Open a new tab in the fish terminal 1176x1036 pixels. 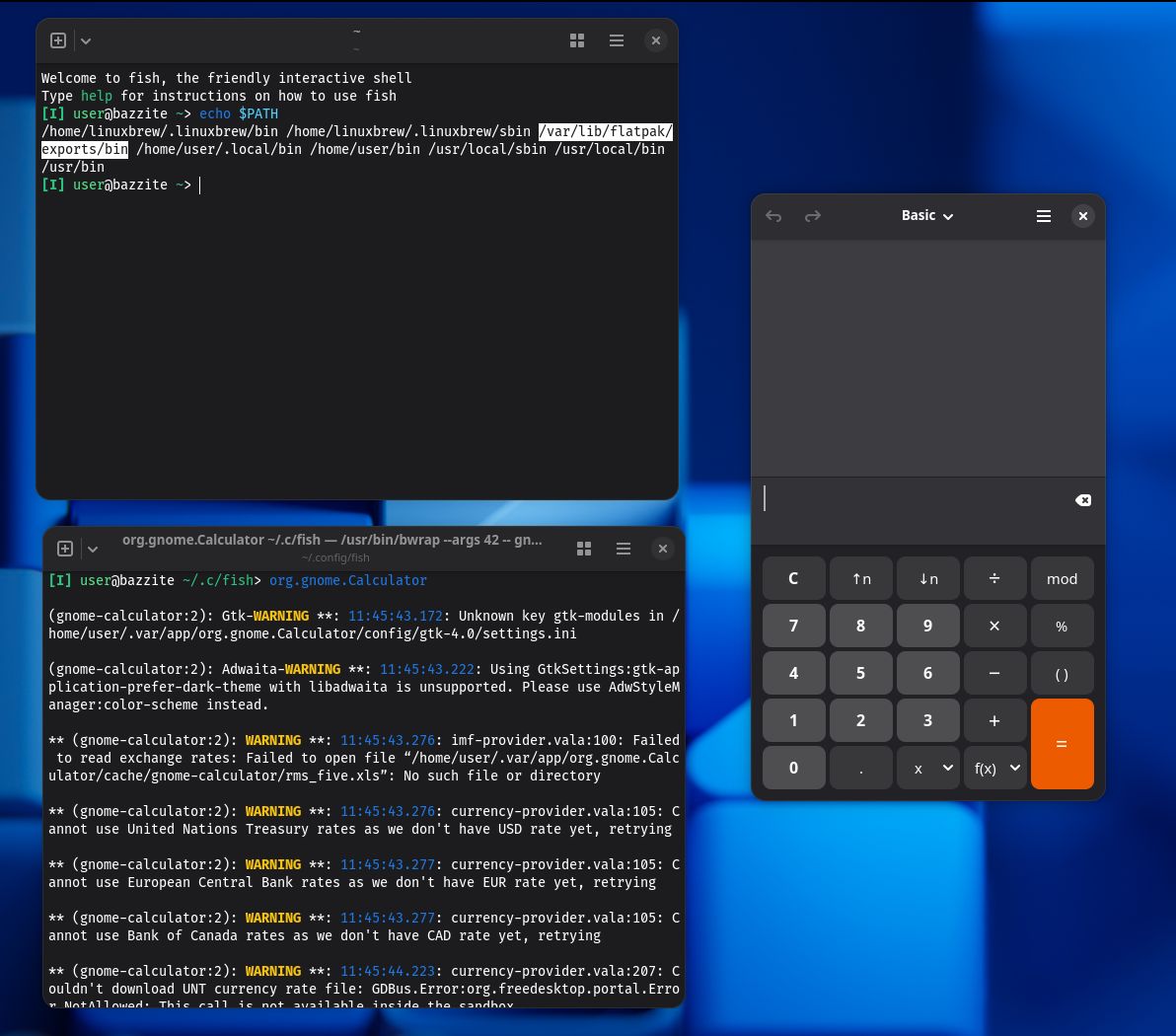point(57,40)
